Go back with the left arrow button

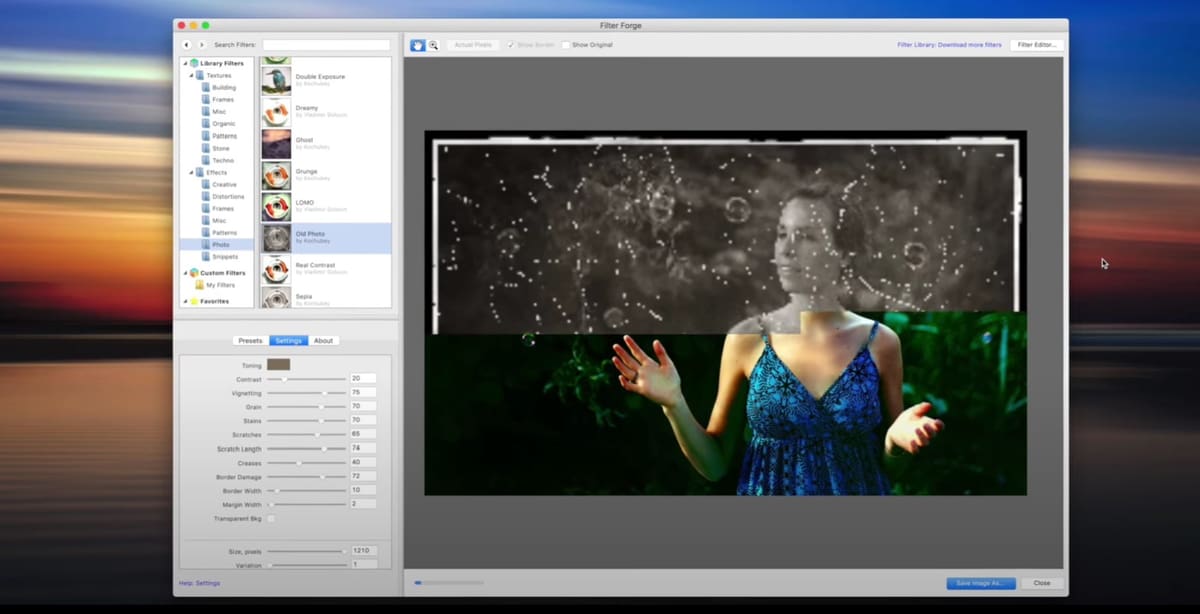coord(186,45)
